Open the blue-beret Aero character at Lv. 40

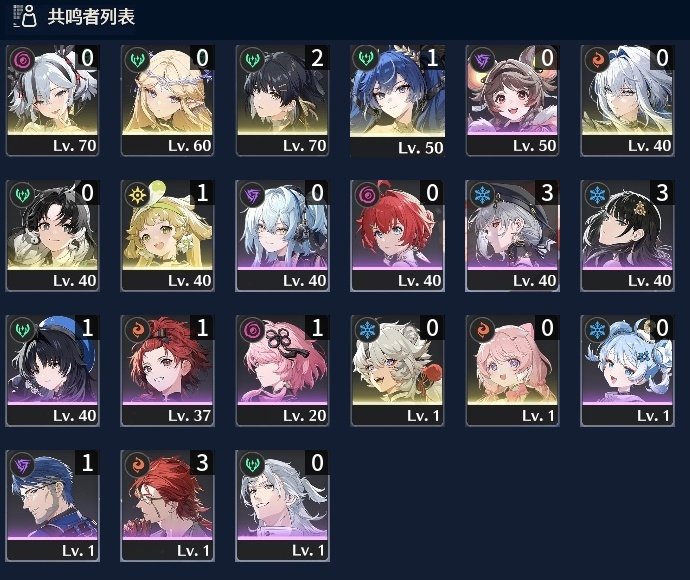52,371
